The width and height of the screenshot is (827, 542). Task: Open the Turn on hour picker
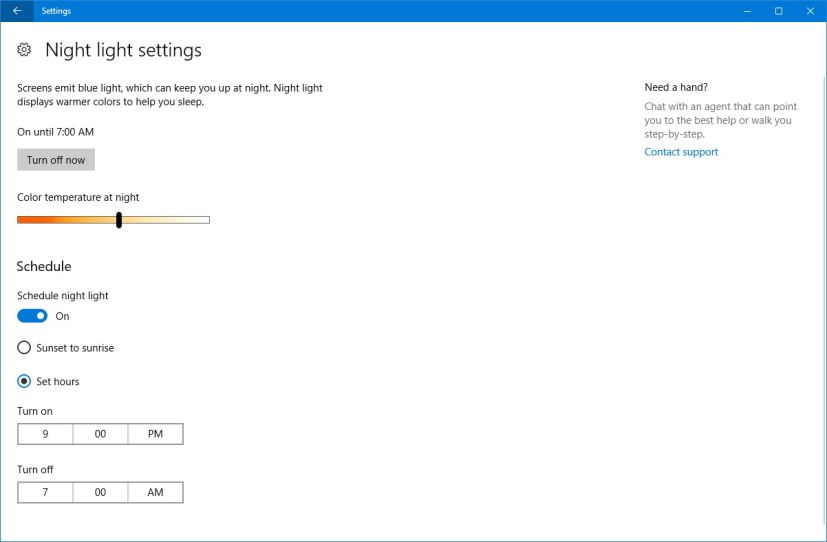click(45, 434)
